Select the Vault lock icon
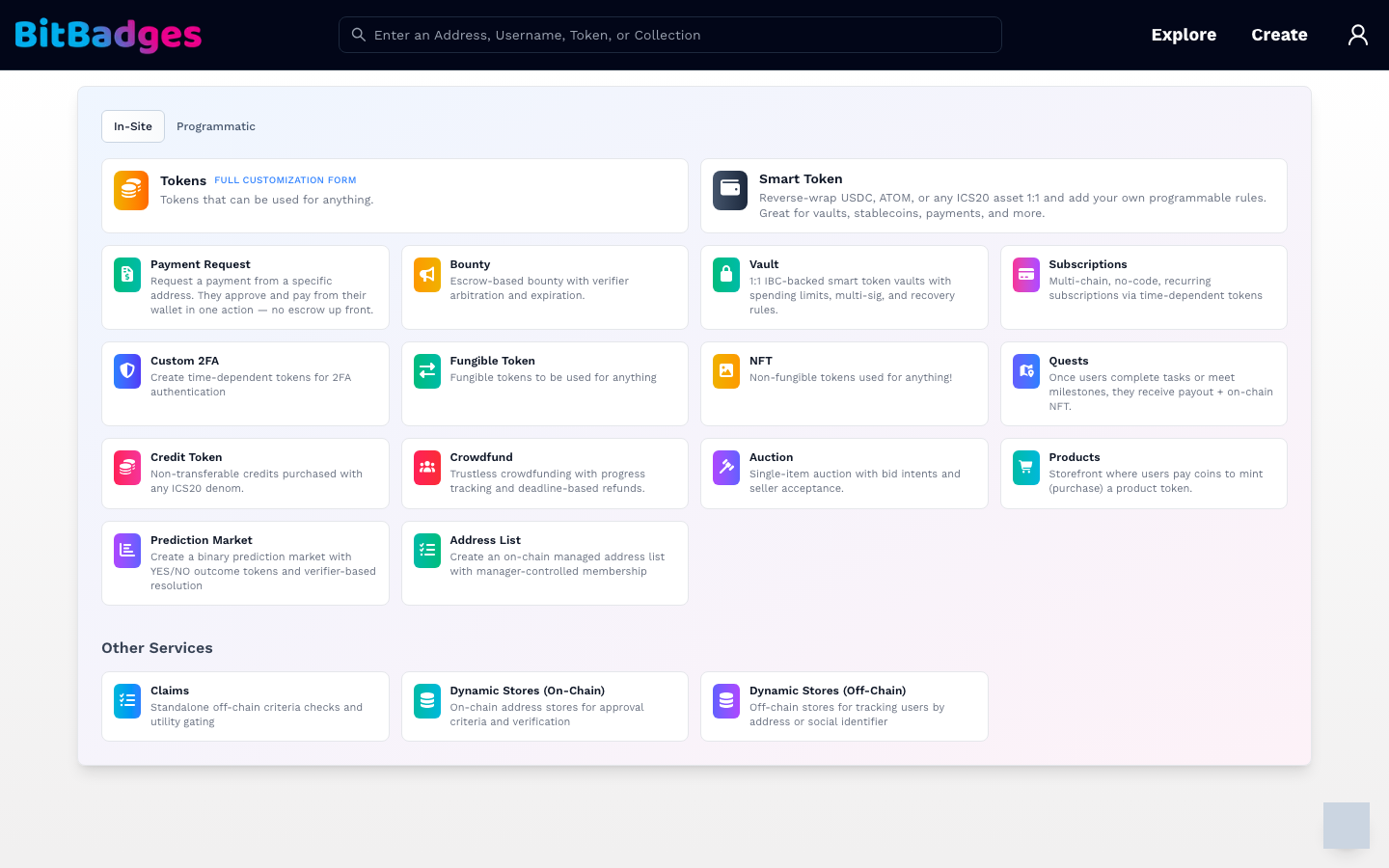The image size is (1389, 868). 726,275
